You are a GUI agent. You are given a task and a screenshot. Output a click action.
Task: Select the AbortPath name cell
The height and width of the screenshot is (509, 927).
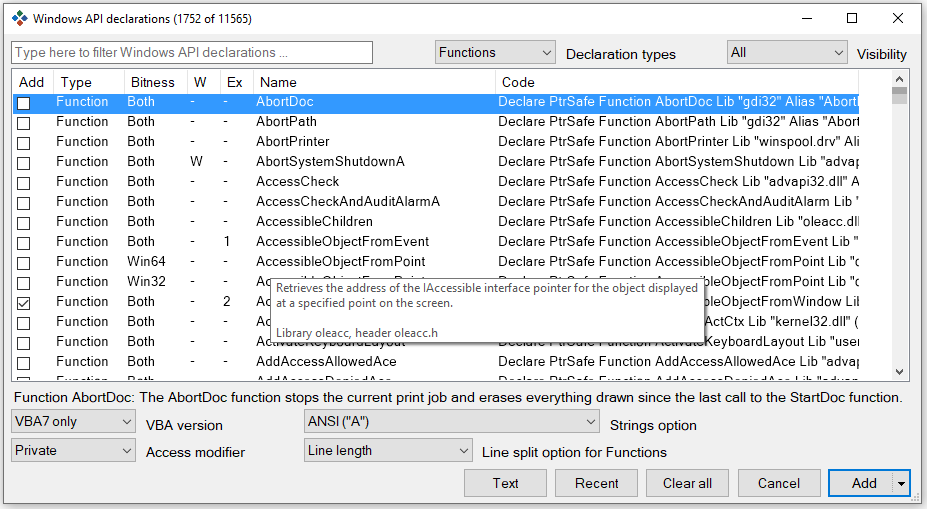point(286,122)
